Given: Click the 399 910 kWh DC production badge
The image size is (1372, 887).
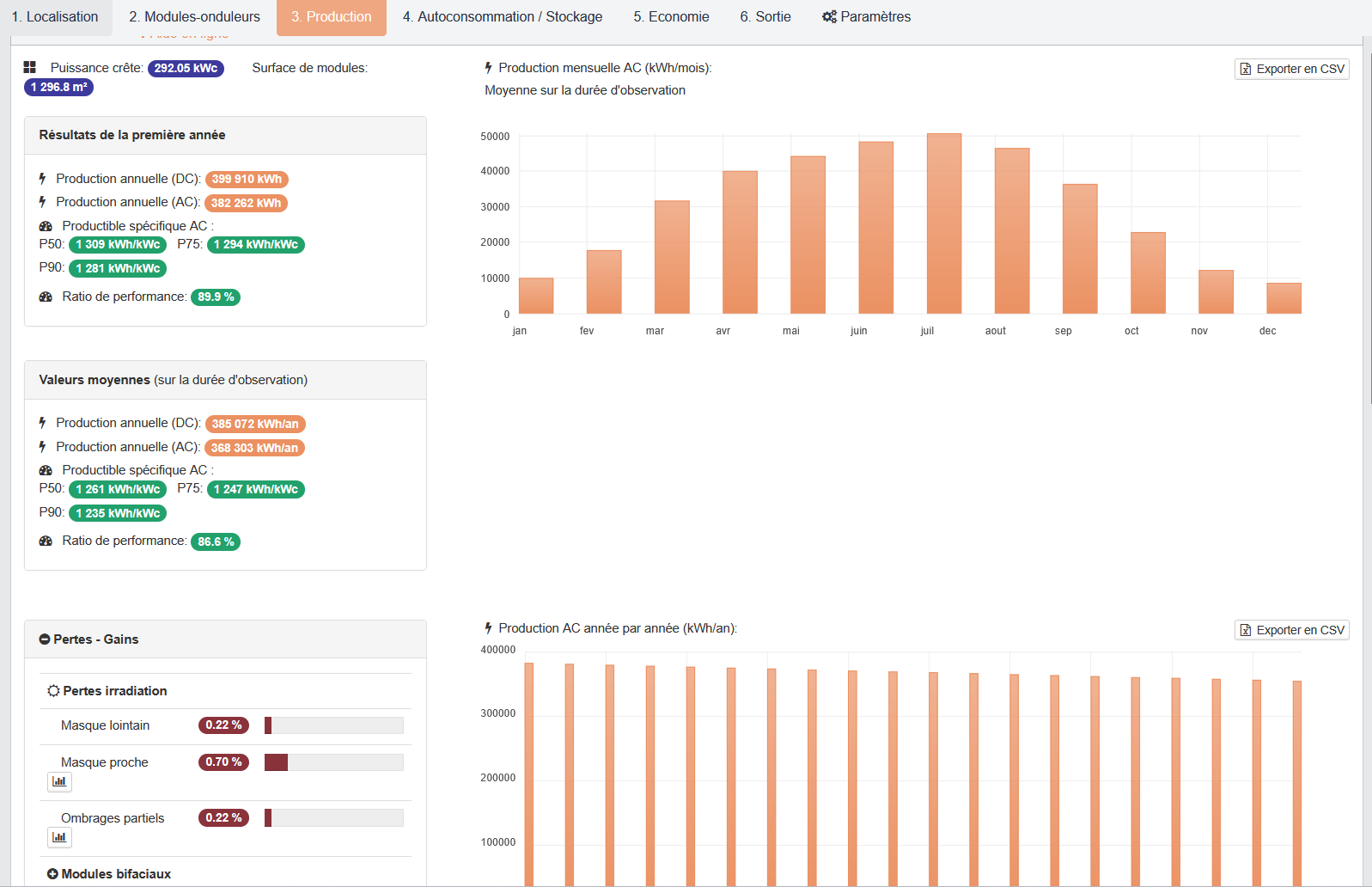Looking at the screenshot, I should 247,180.
